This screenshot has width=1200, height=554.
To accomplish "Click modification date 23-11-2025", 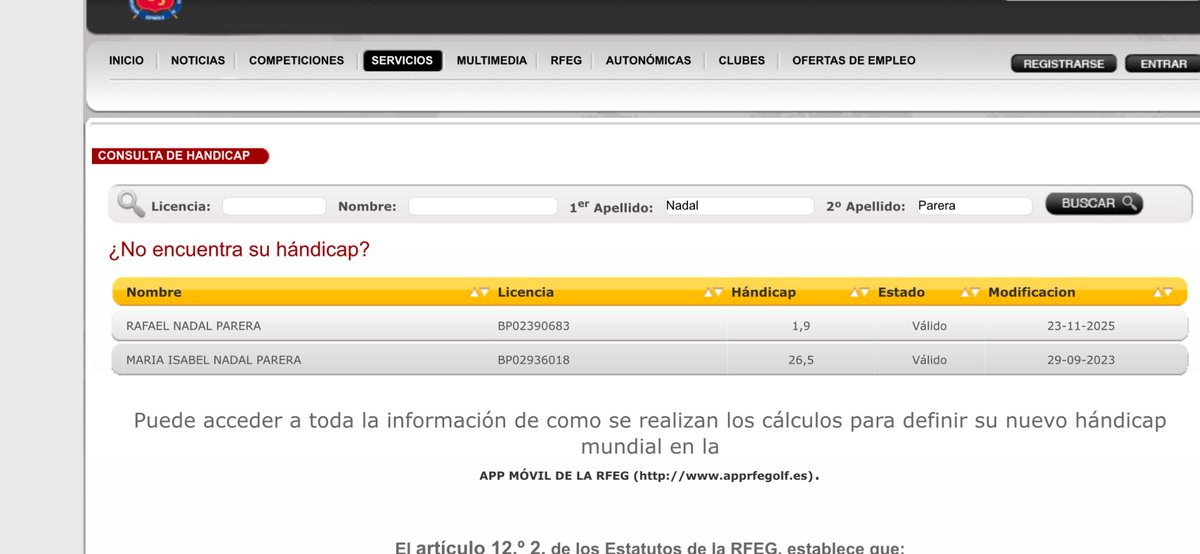I will [x=1080, y=326].
